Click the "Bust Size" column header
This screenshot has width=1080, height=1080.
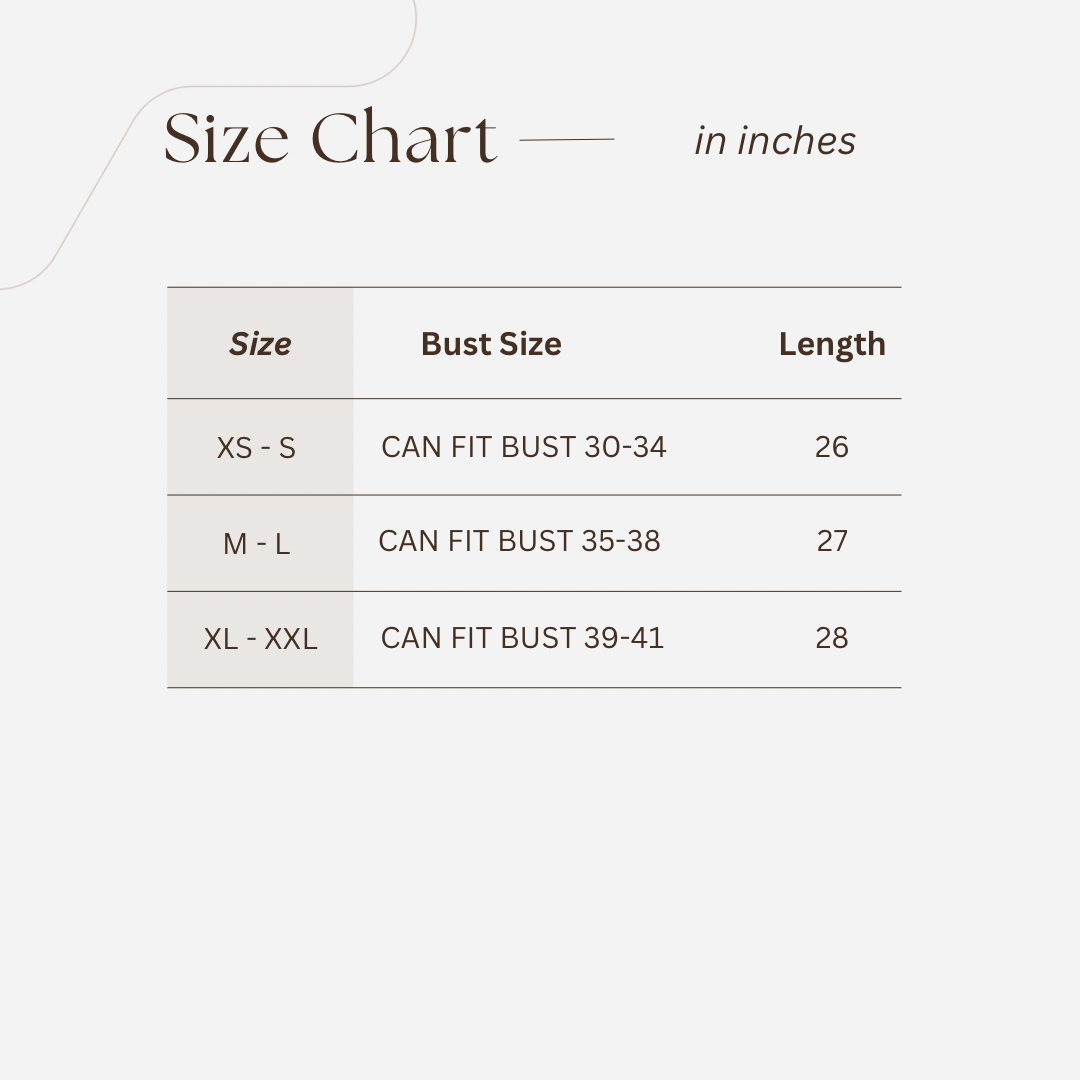491,344
